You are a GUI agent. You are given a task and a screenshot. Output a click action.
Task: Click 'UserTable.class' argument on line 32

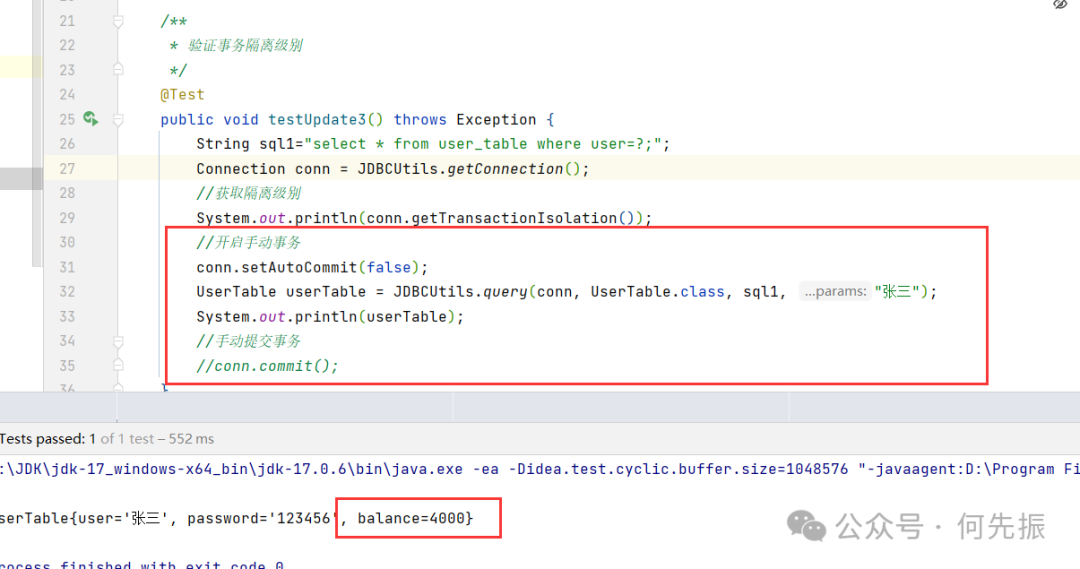click(x=658, y=291)
